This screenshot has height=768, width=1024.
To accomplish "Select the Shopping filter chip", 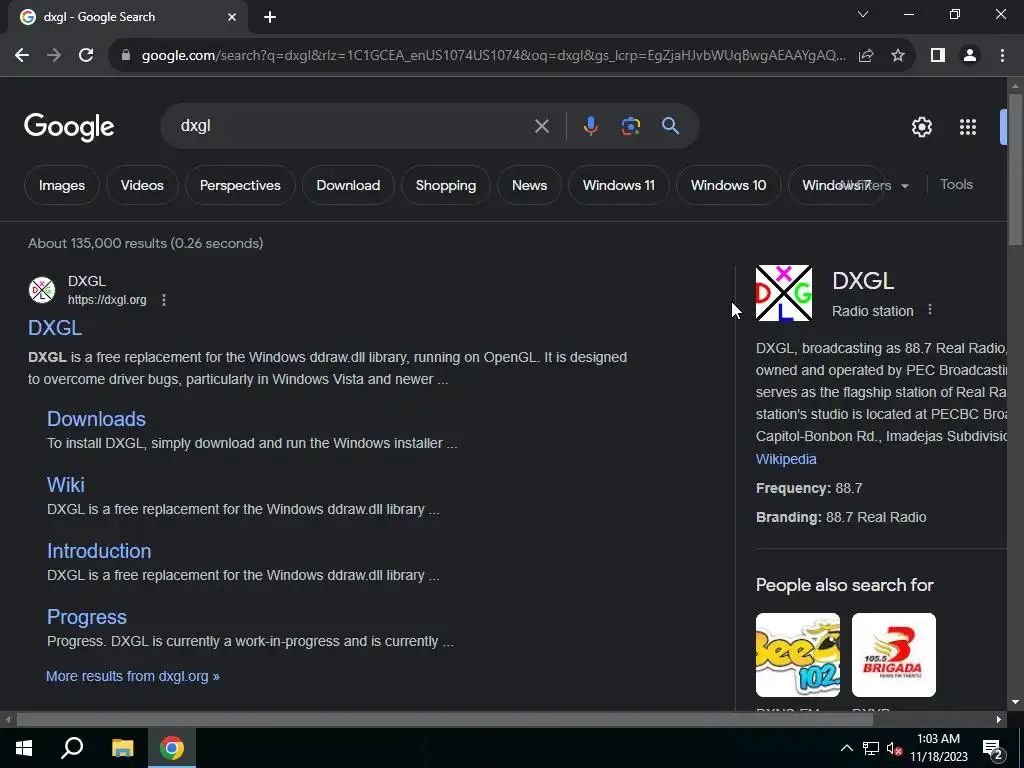I will pyautogui.click(x=446, y=185).
